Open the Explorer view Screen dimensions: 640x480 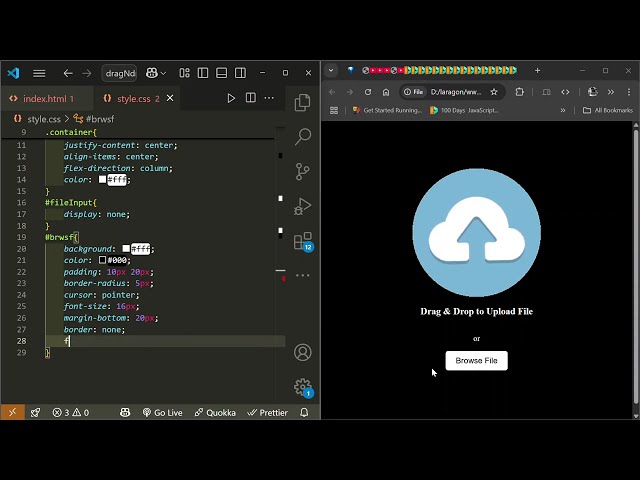(x=302, y=102)
